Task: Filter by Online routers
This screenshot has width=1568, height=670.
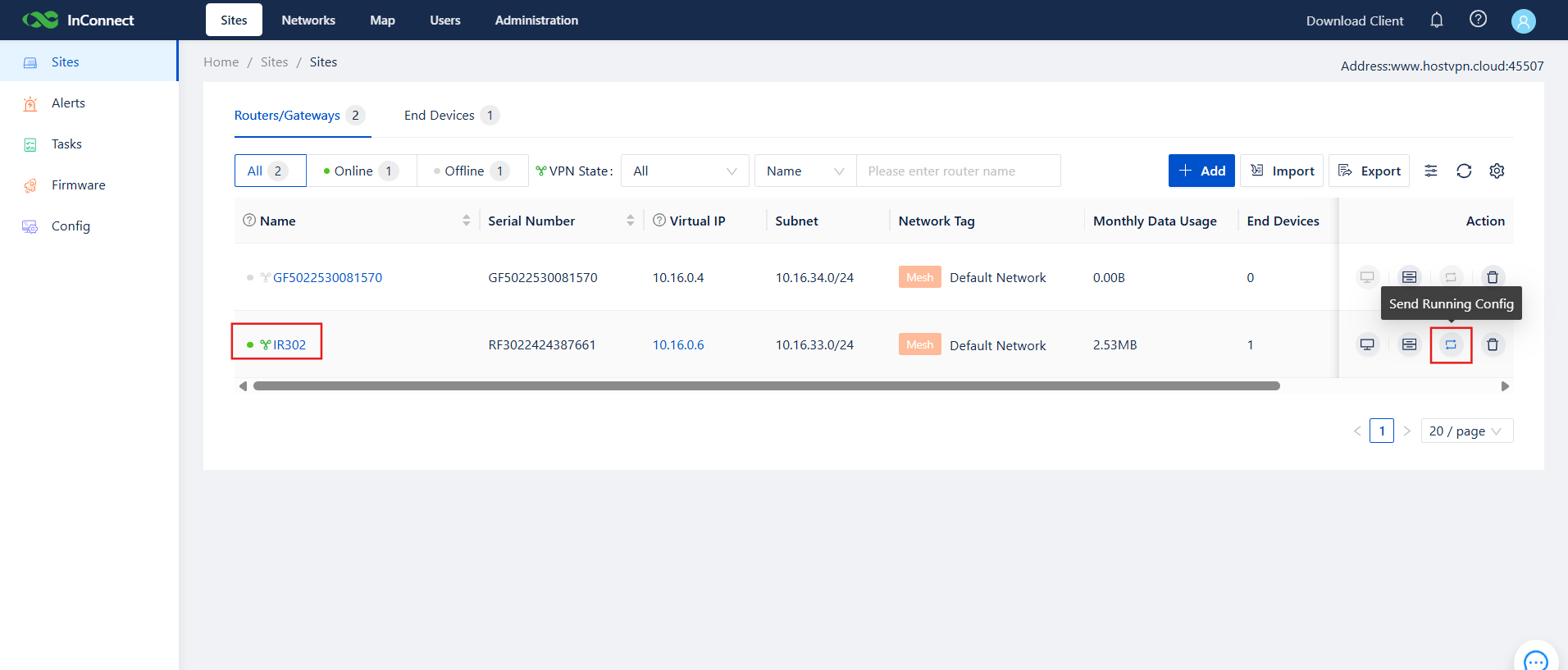Action: pyautogui.click(x=362, y=171)
